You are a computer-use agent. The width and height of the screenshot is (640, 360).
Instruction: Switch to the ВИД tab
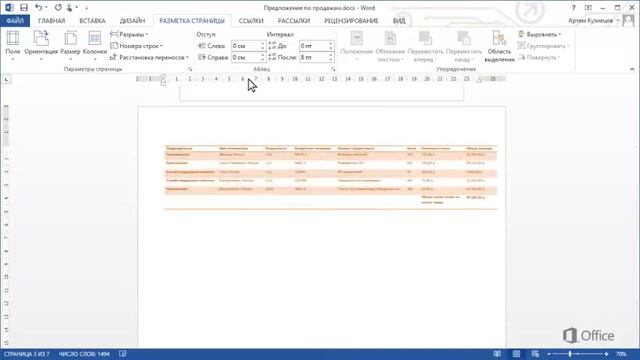(x=399, y=20)
